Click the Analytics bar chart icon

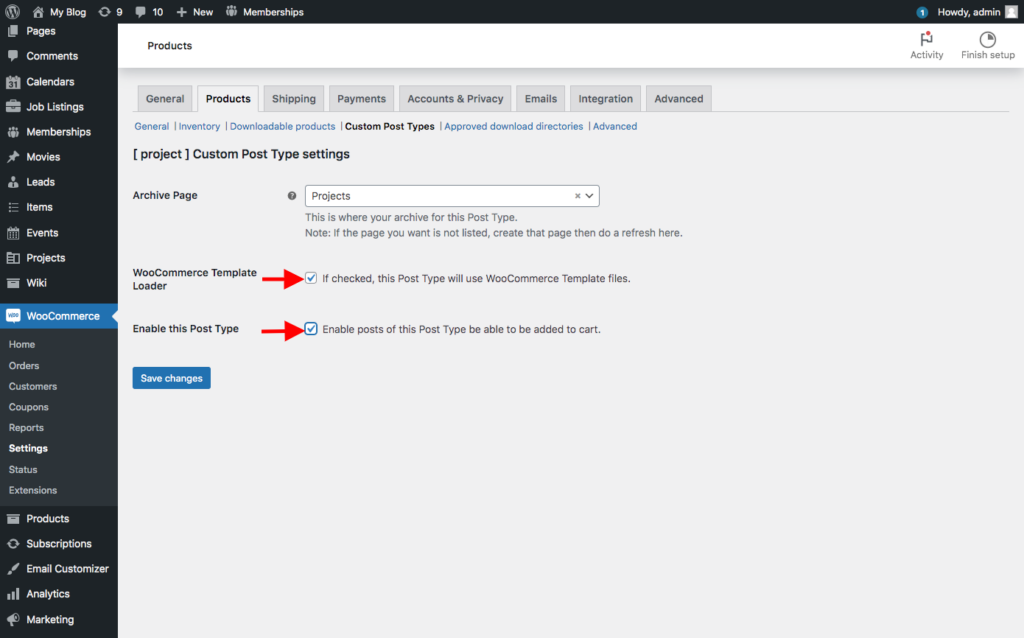tap(13, 594)
